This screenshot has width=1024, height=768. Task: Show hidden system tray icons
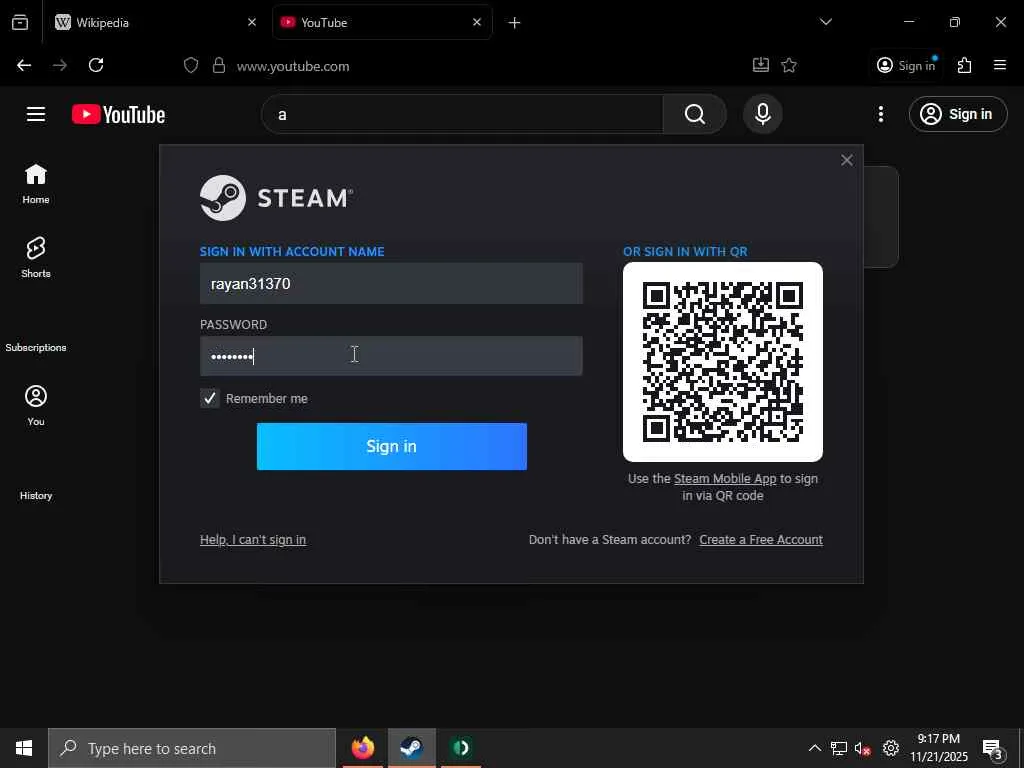[x=814, y=748]
